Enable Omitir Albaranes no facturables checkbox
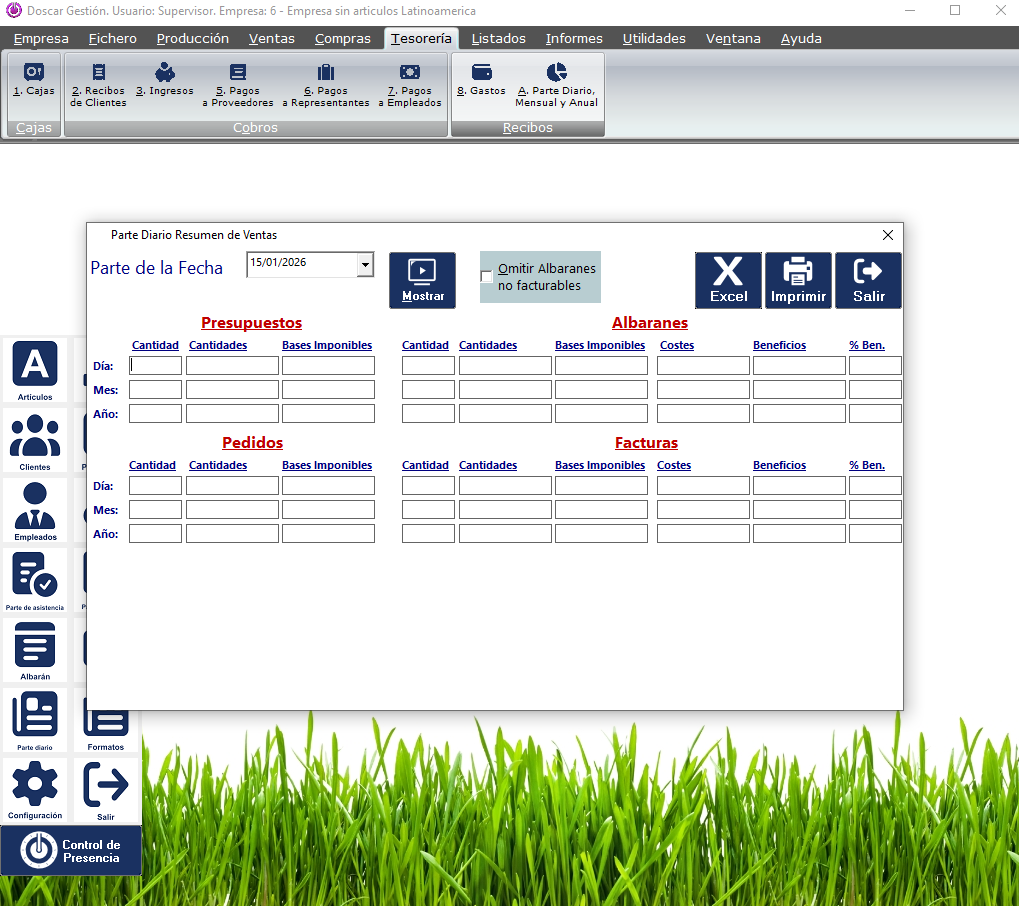Viewport: 1019px width, 906px height. click(487, 277)
